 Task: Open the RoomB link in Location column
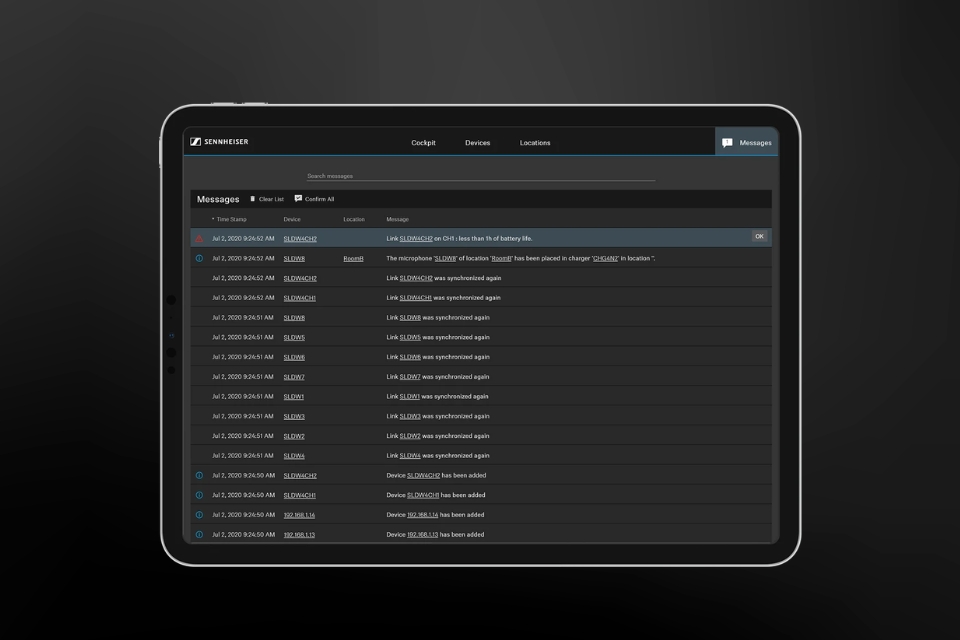click(x=353, y=258)
